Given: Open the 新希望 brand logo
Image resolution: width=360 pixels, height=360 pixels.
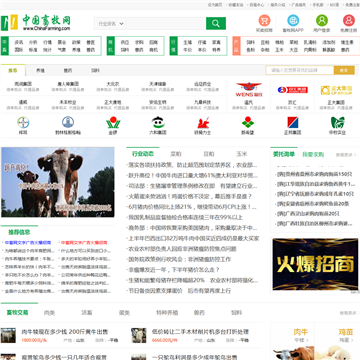Looking at the screenshot, I should click(248, 122).
